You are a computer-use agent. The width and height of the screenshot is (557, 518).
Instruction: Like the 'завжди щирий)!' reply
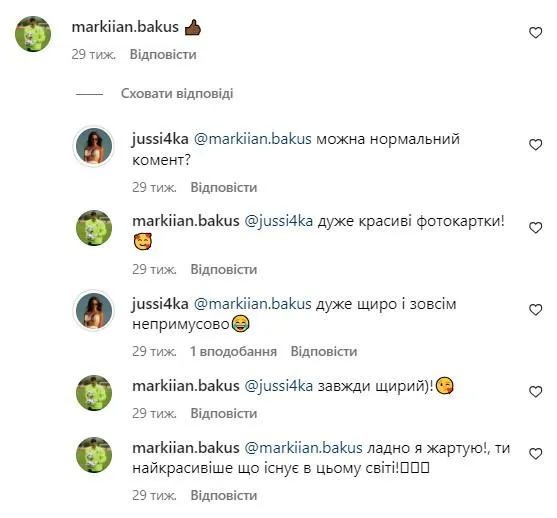[x=535, y=392]
